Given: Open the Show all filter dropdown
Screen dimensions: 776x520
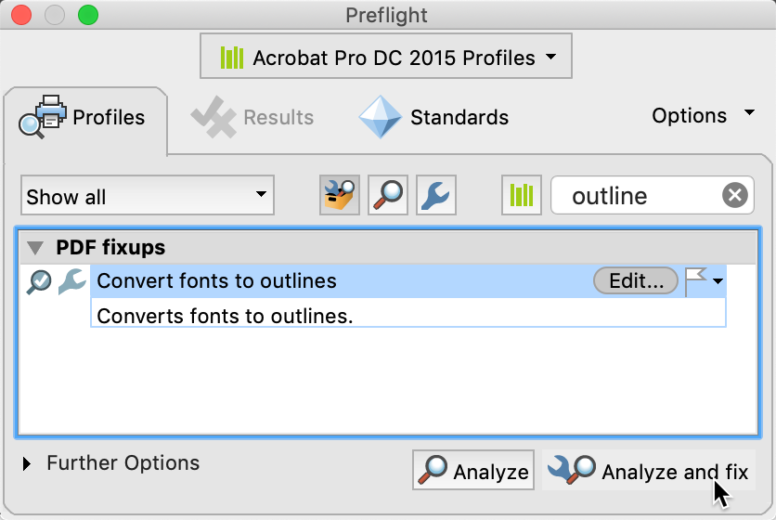Looking at the screenshot, I should click(x=147, y=195).
